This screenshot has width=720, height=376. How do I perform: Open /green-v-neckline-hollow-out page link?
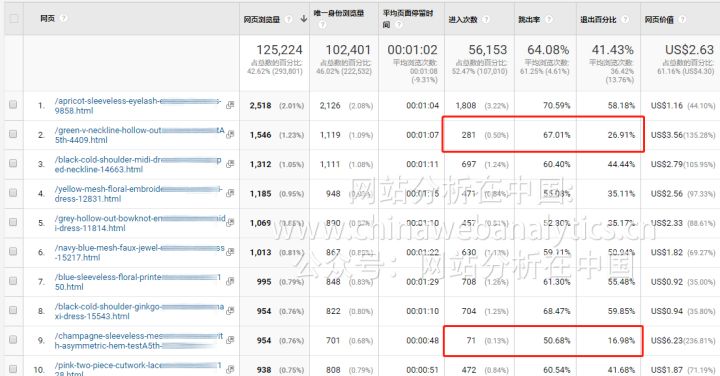[140, 135]
